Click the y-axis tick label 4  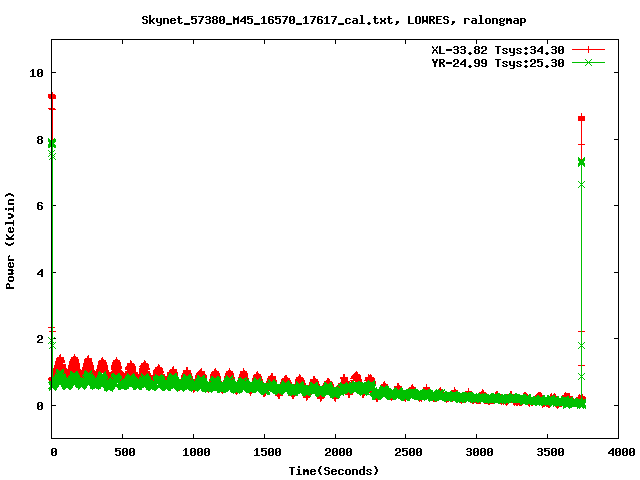click(40, 273)
